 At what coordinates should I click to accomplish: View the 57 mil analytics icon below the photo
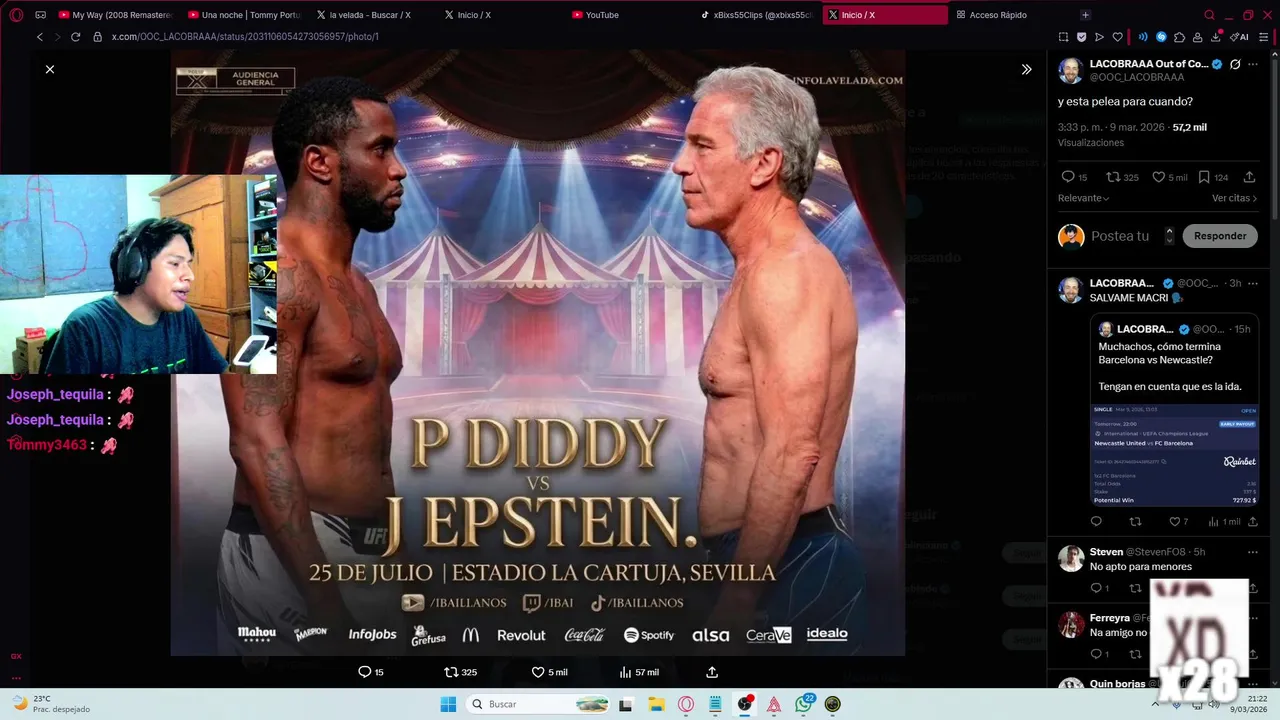[x=639, y=672]
